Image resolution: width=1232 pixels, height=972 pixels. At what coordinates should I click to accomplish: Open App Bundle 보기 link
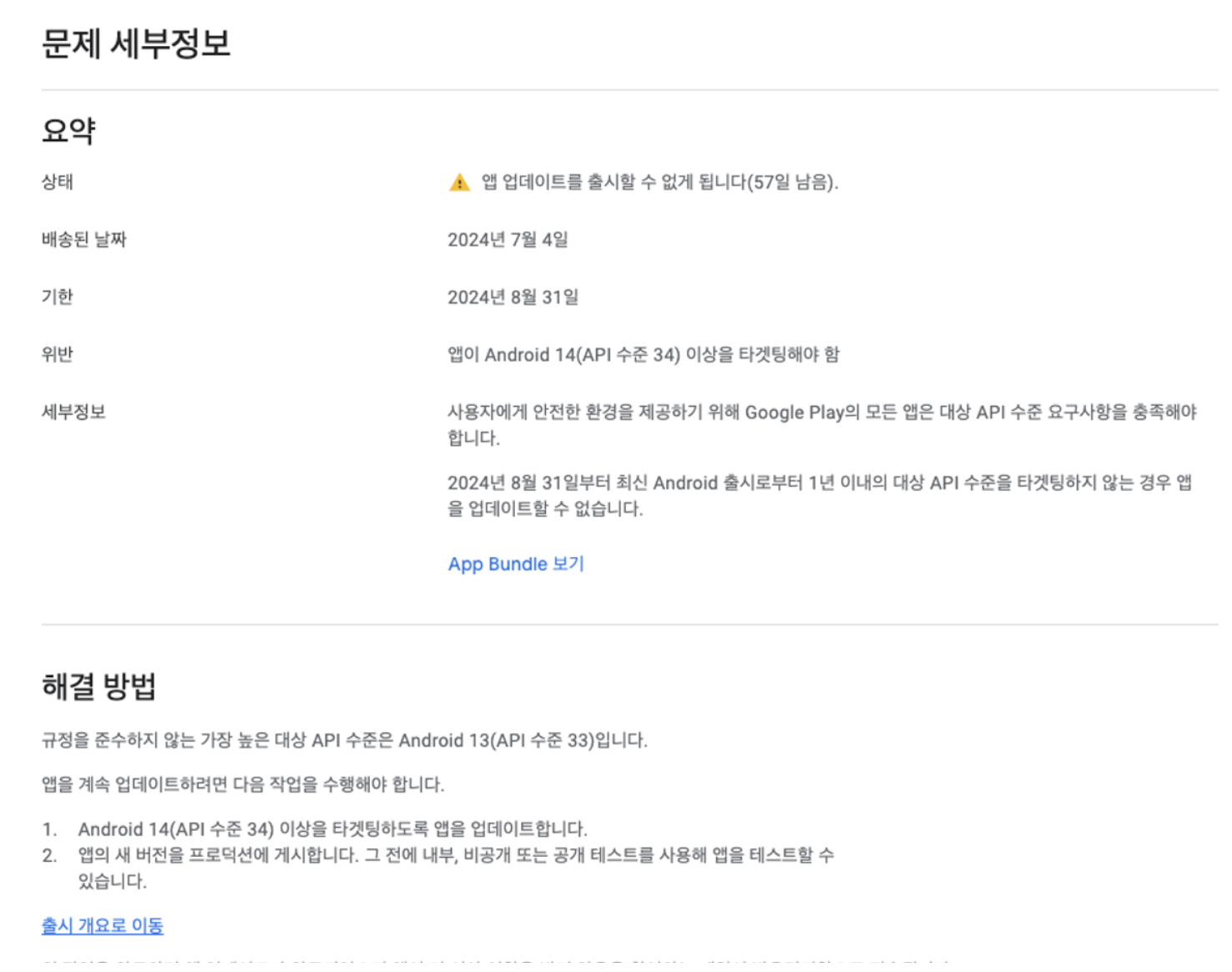pos(516,564)
